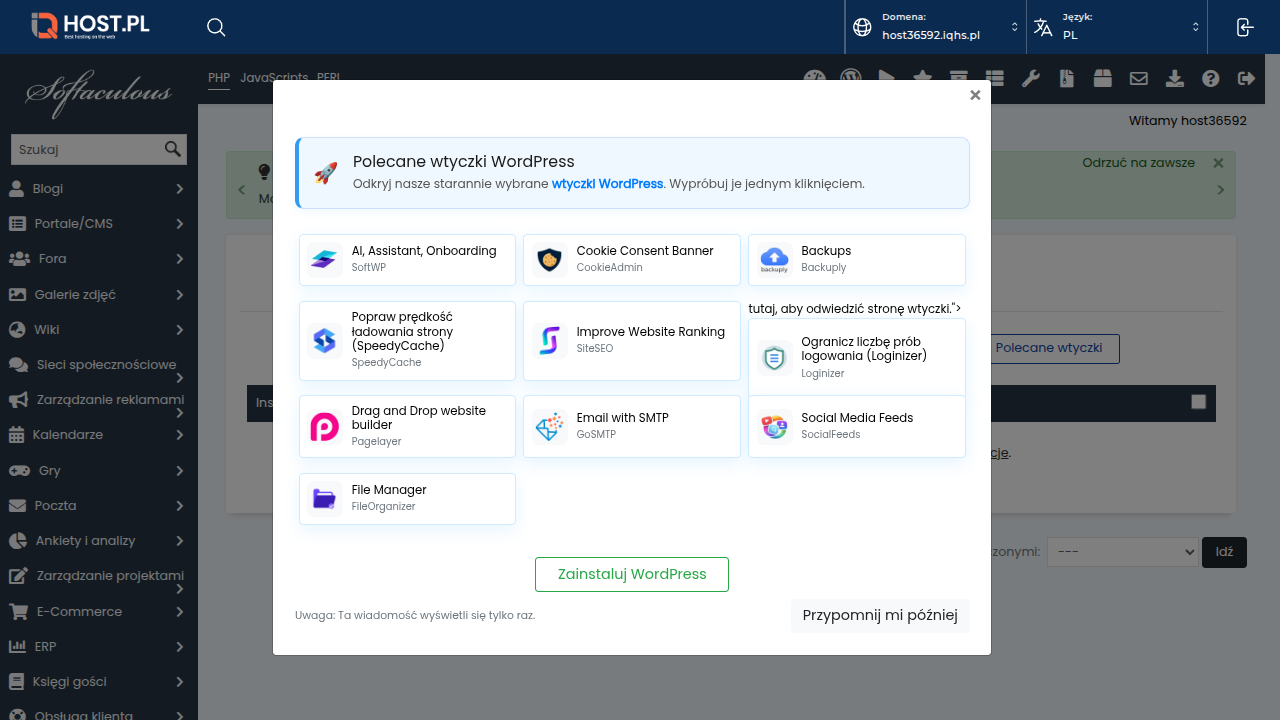Open the search icon in the top bar
The height and width of the screenshot is (720, 1280).
tap(216, 27)
